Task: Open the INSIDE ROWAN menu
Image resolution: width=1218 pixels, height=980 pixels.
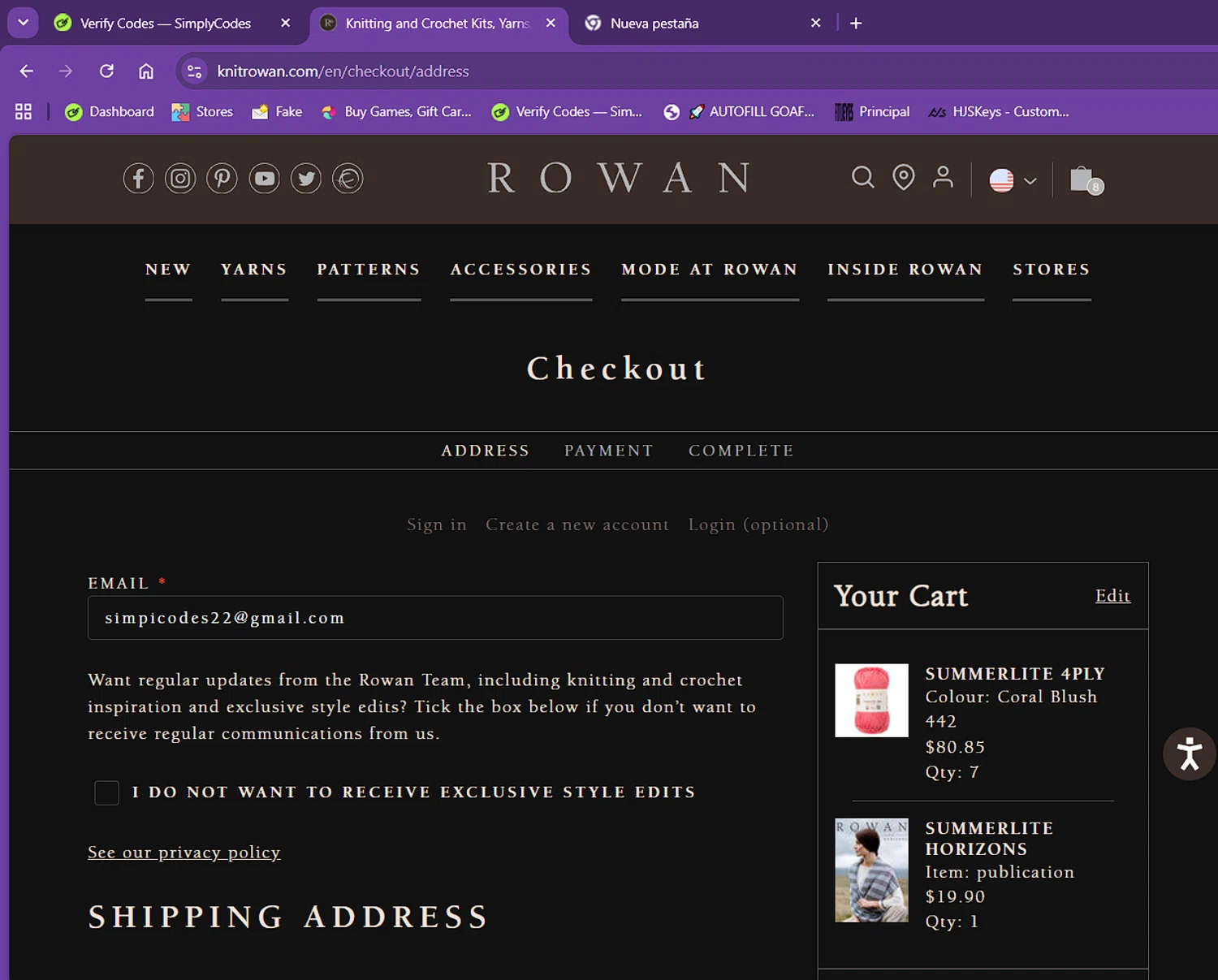Action: click(905, 270)
